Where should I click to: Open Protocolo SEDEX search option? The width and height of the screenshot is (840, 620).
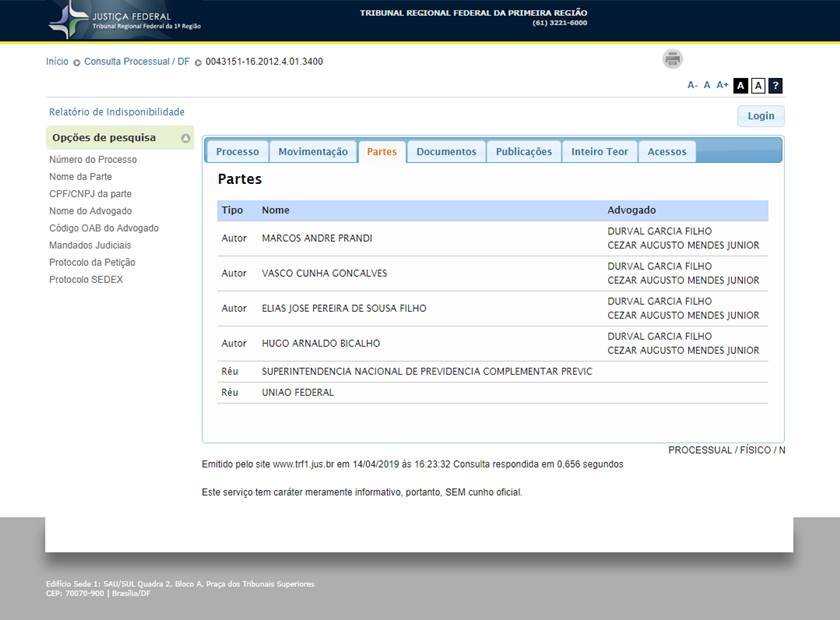pos(86,280)
